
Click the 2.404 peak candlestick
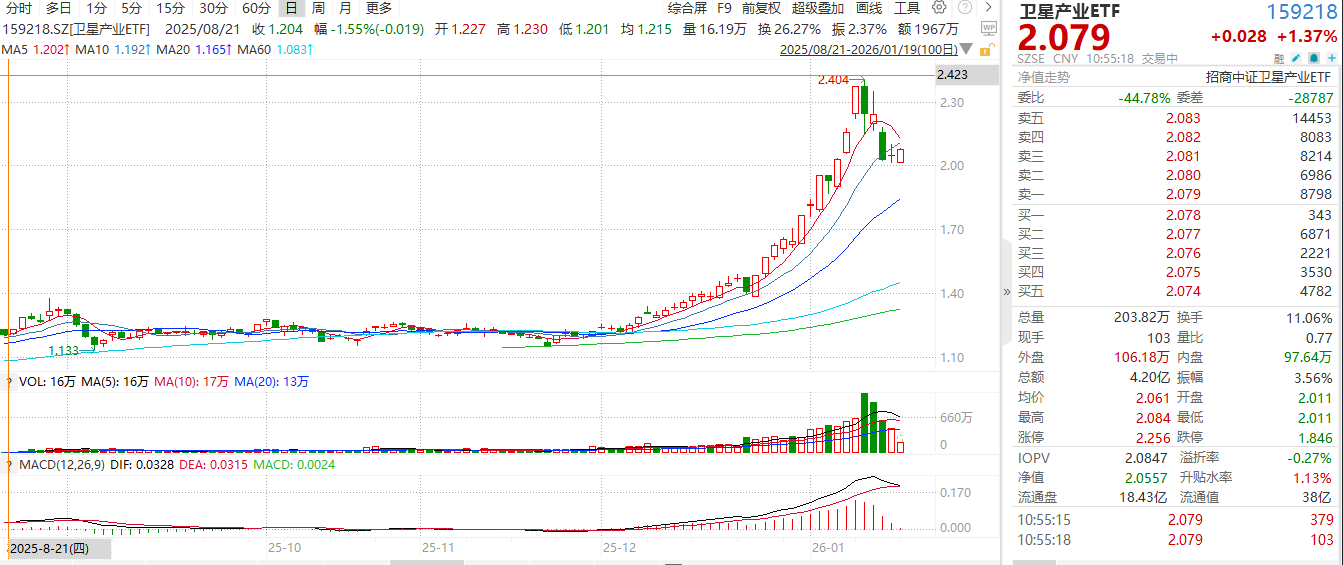click(857, 100)
